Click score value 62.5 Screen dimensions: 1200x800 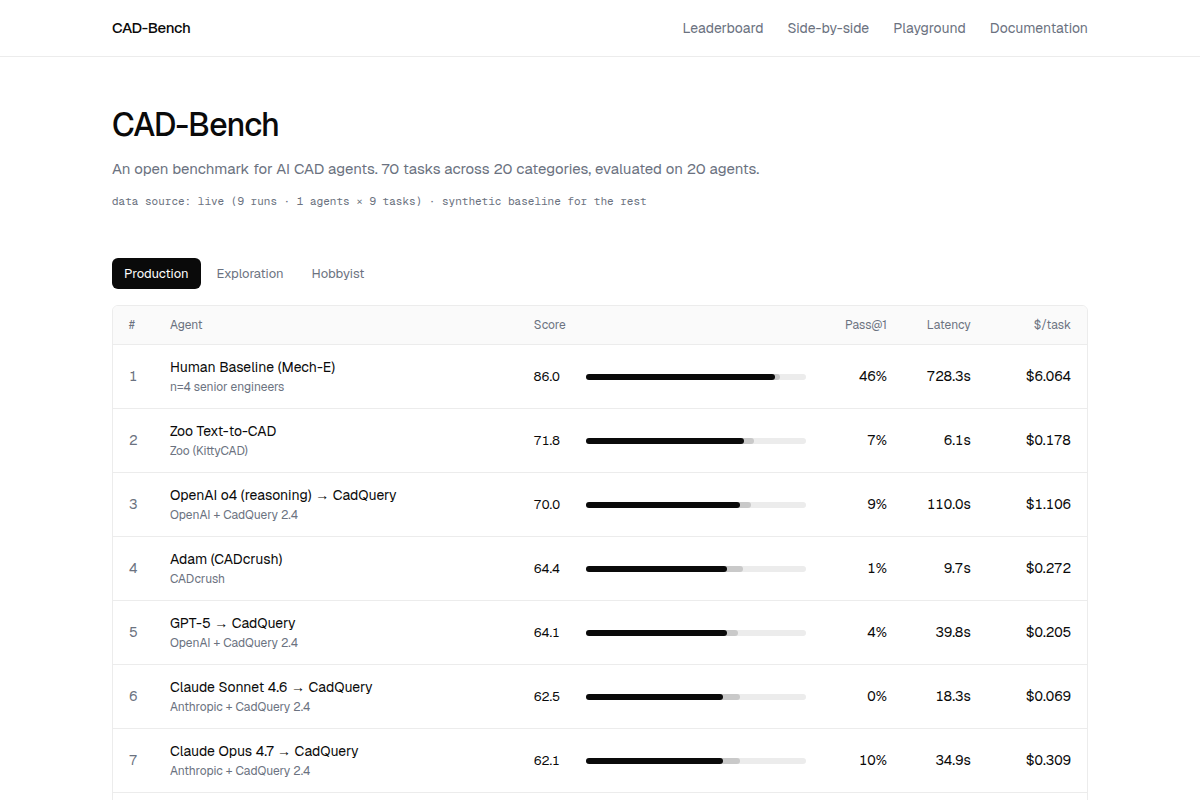pyautogui.click(x=547, y=697)
